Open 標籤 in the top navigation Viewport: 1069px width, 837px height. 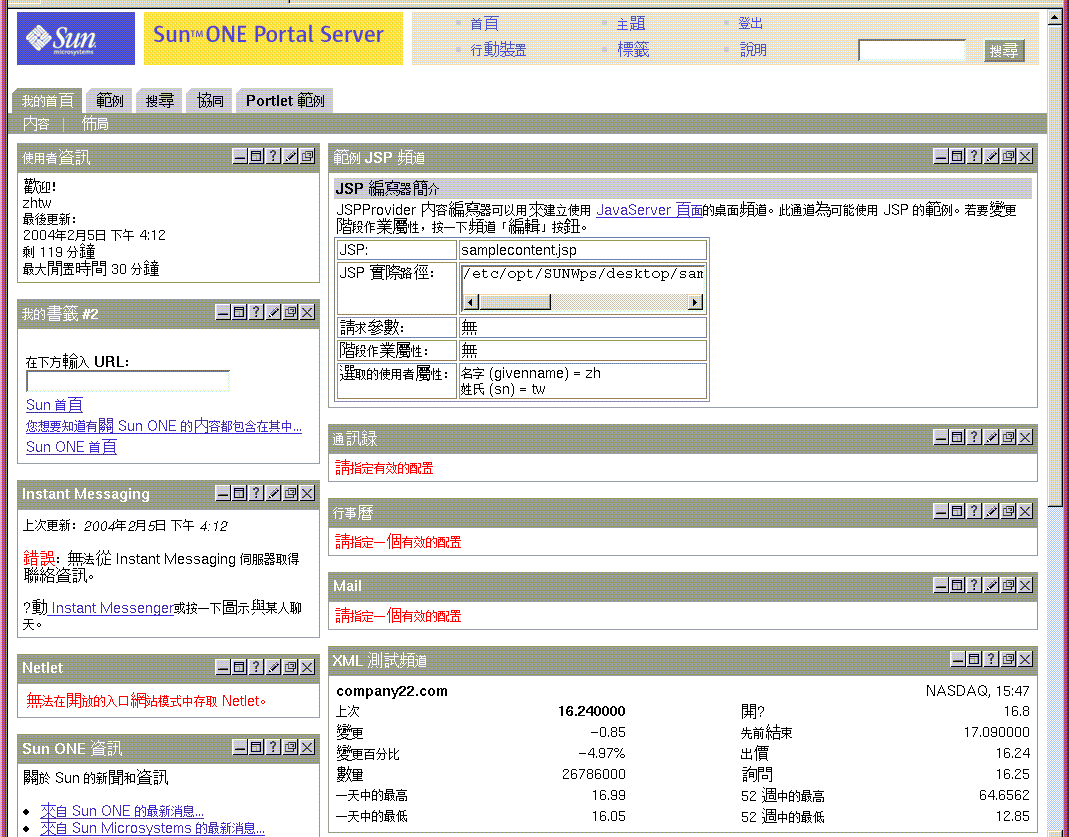point(633,50)
